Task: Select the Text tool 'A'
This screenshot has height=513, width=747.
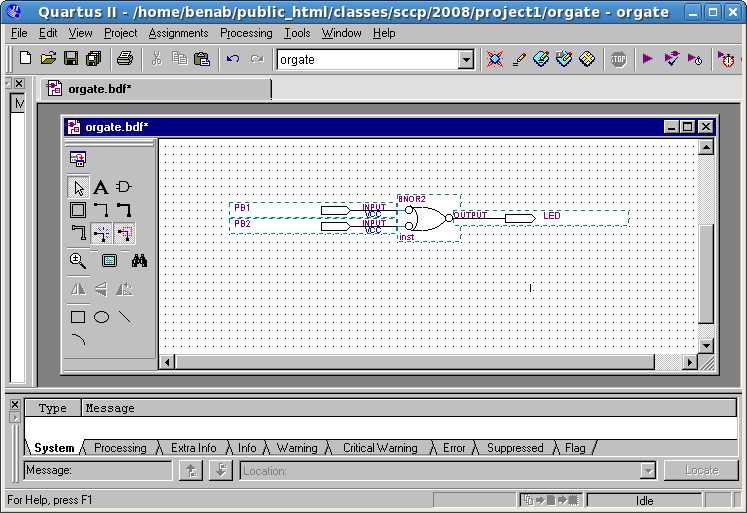Action: (101, 187)
